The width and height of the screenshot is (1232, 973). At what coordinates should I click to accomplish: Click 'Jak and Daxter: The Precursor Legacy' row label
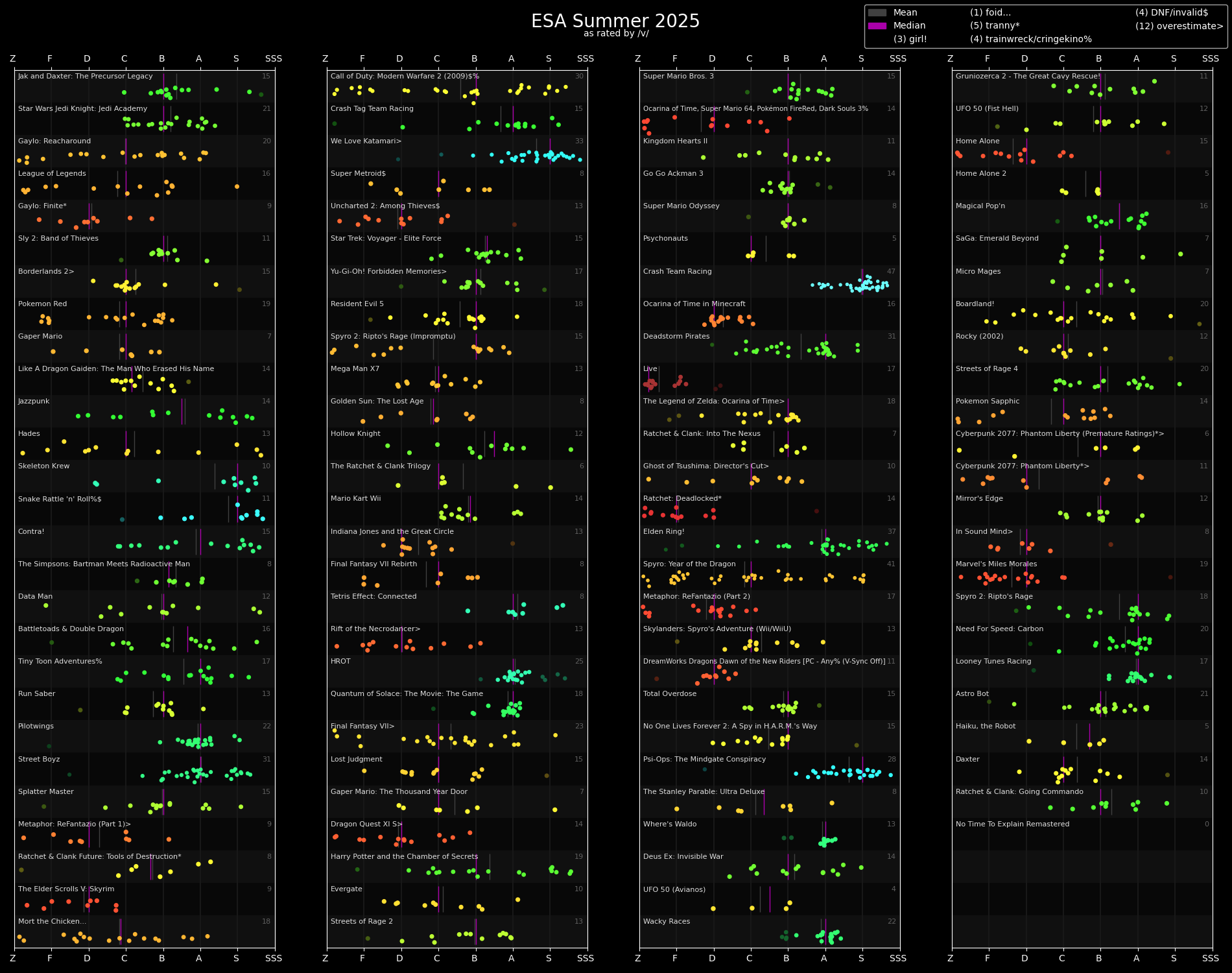(x=86, y=77)
